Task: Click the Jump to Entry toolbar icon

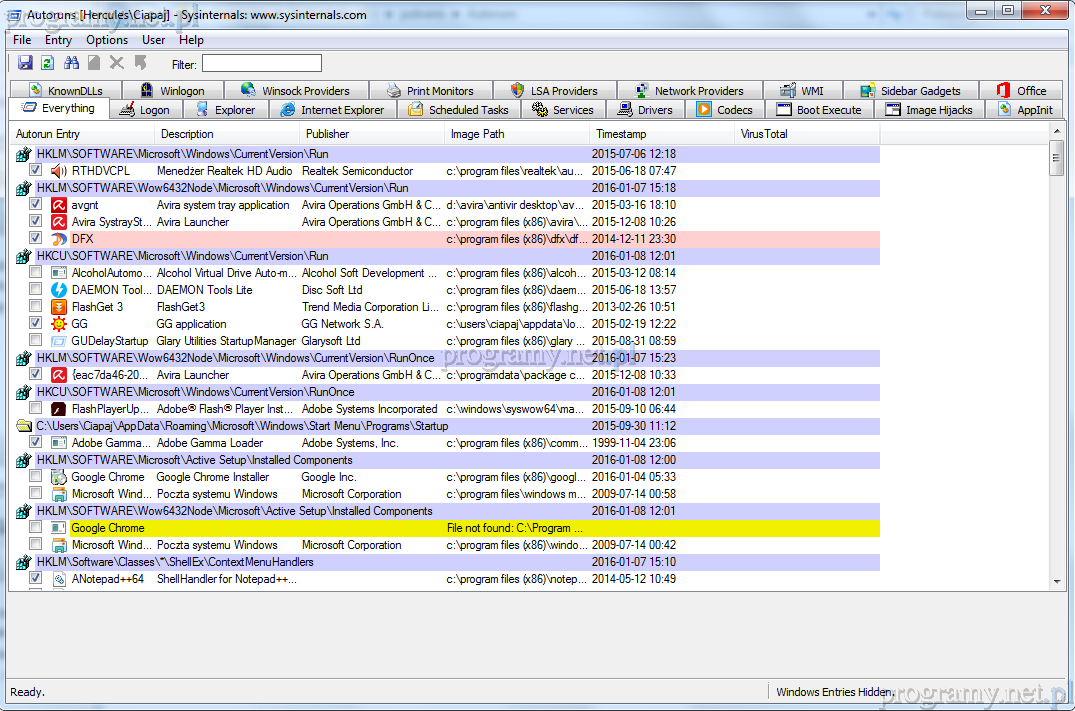Action: click(x=140, y=63)
